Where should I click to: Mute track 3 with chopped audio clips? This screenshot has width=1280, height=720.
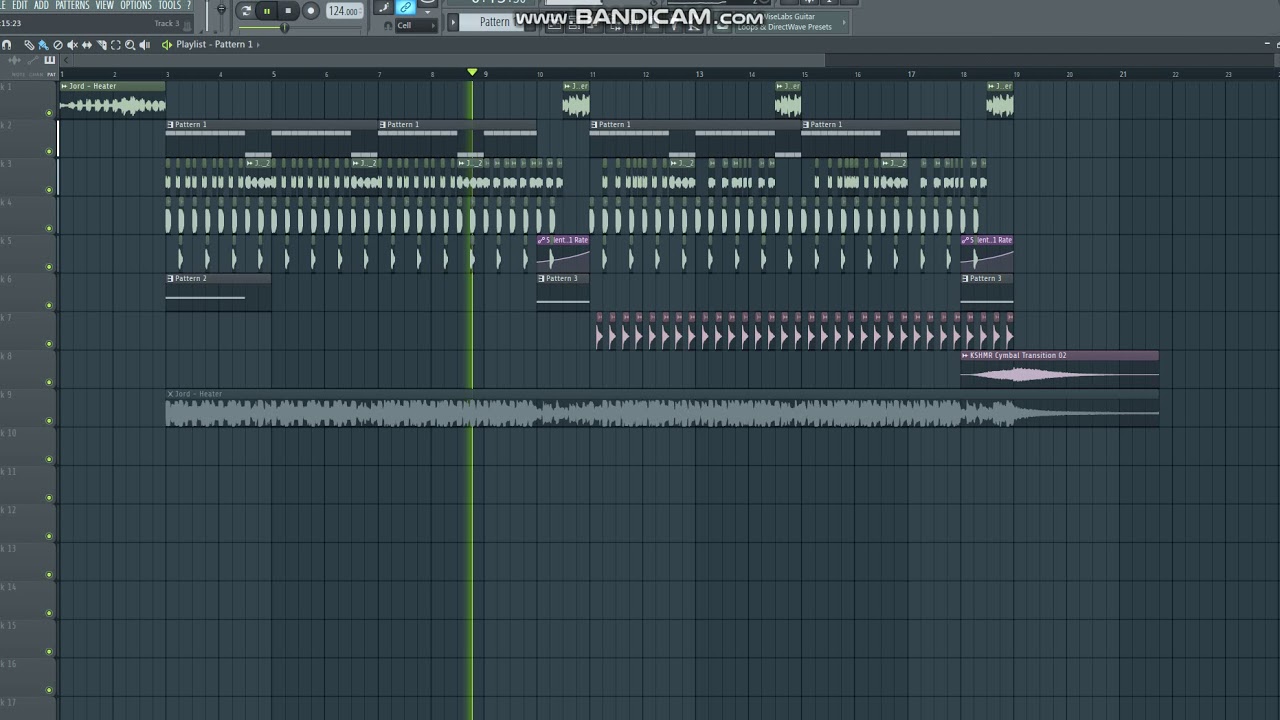pos(49,190)
